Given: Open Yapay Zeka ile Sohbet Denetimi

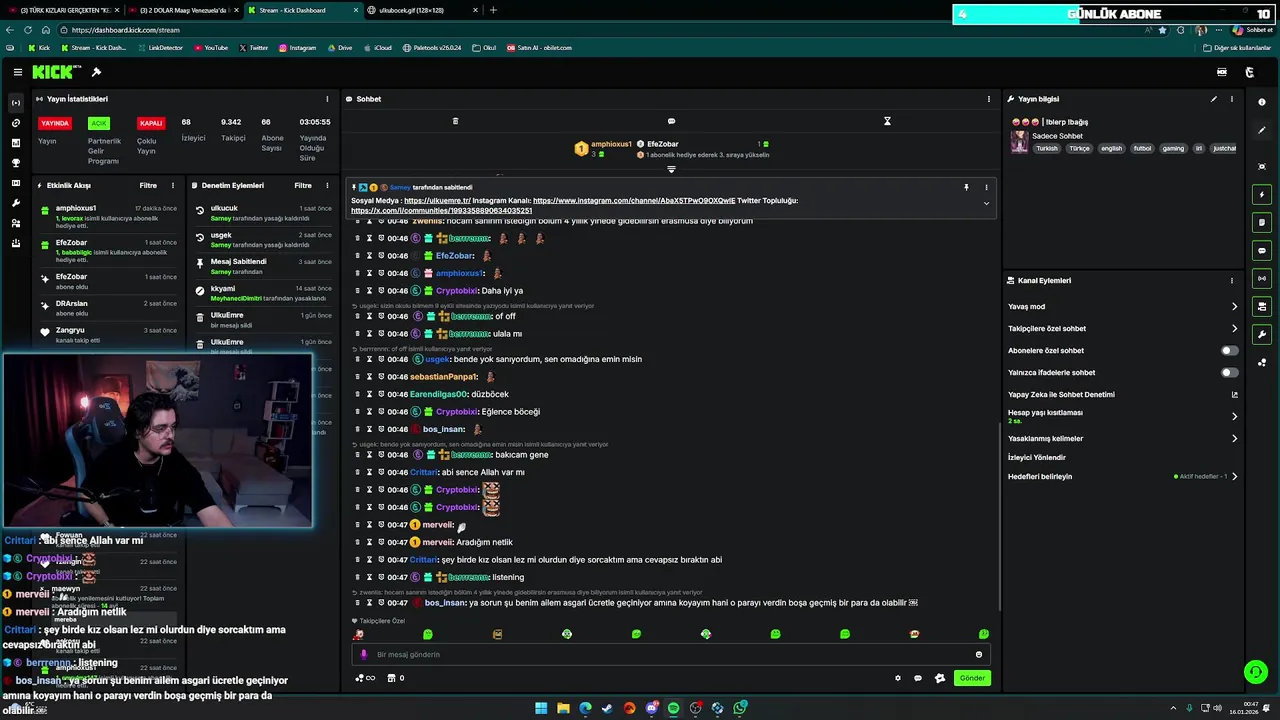Looking at the screenshot, I should 1123,395.
